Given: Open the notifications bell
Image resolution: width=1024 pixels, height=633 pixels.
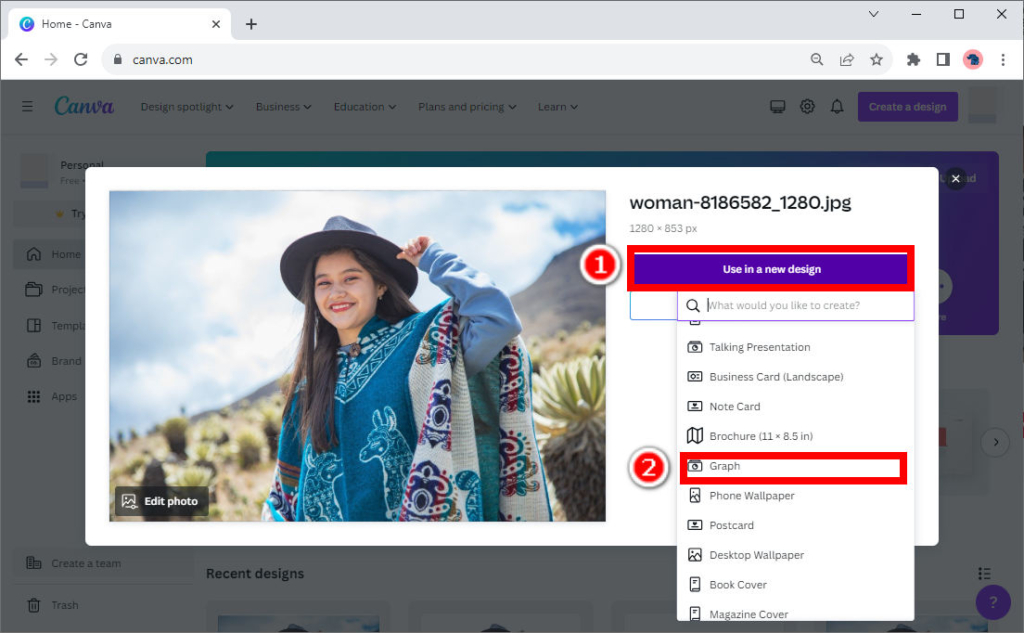Looking at the screenshot, I should (838, 106).
